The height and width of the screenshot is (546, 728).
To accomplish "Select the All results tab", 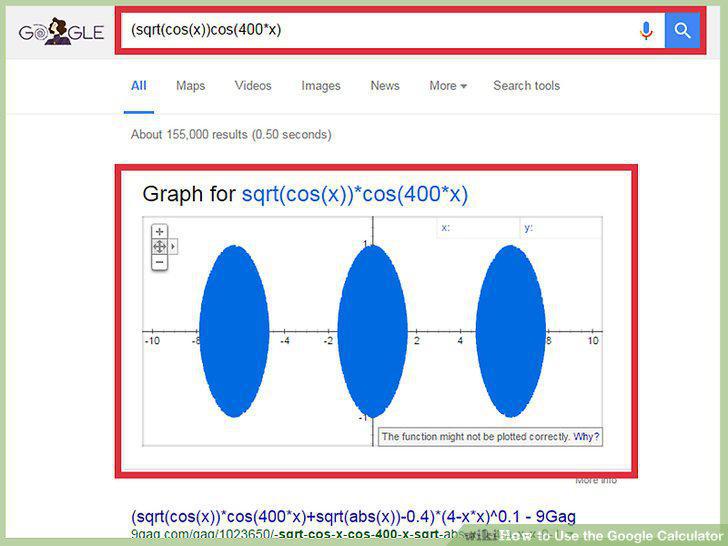I will (139, 86).
